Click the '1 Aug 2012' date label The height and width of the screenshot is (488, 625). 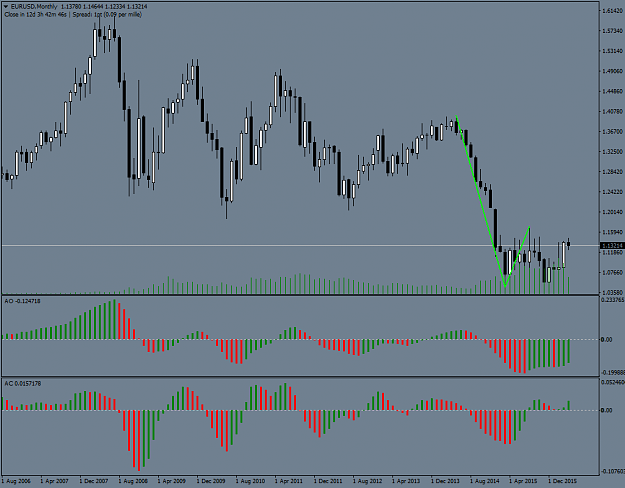click(367, 481)
